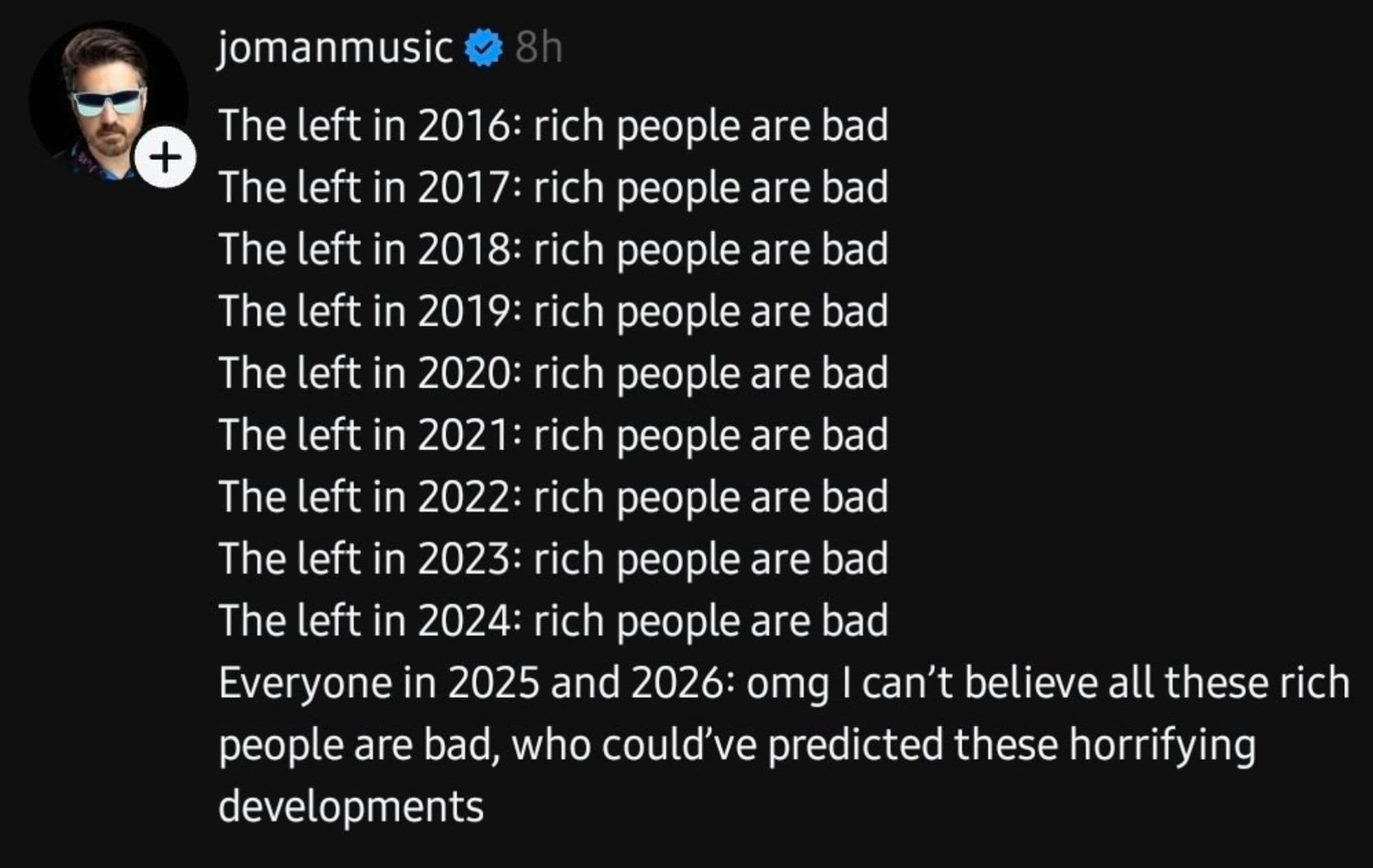Select the 'The left in 2020' line

553,373
